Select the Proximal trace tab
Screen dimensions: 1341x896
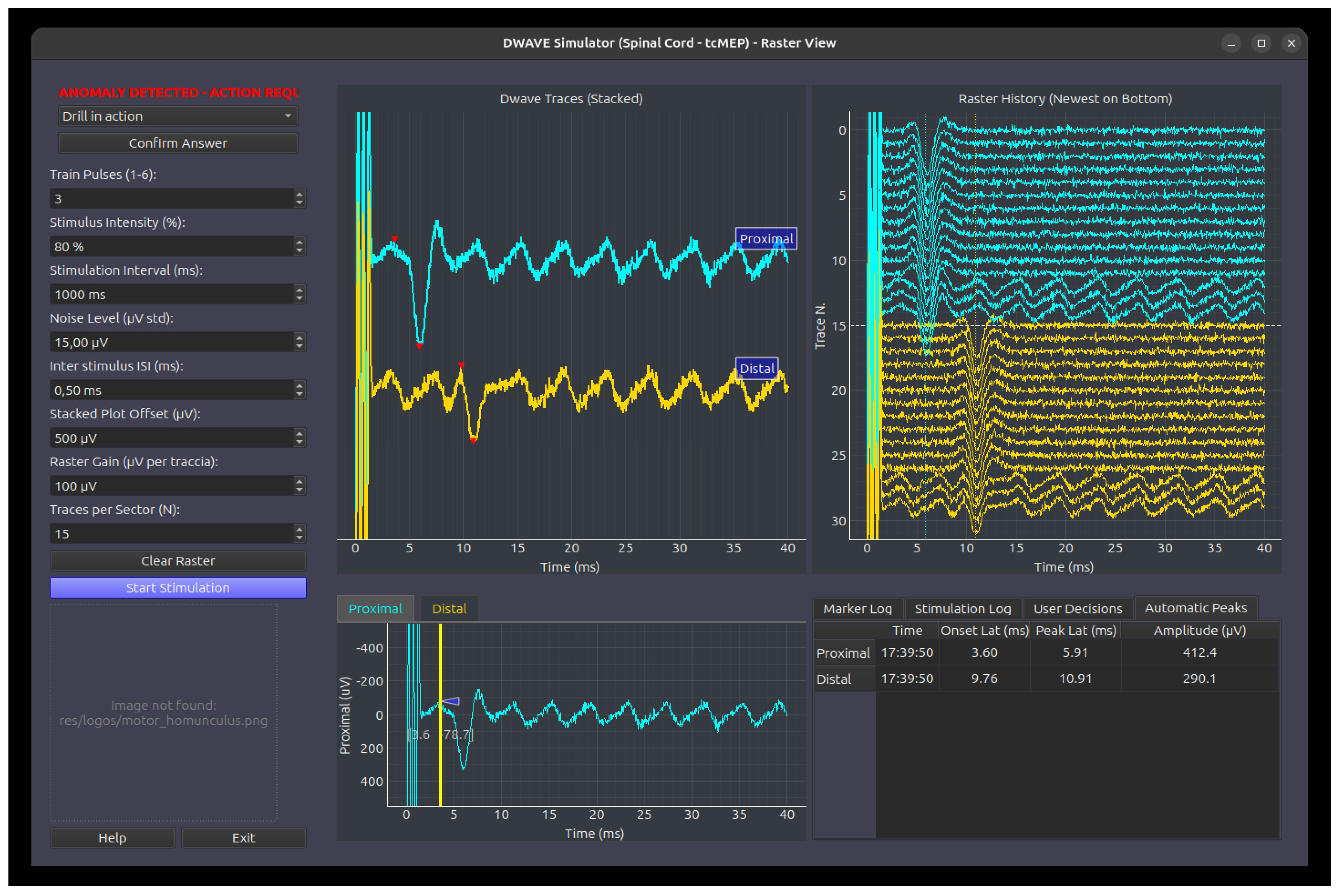pyautogui.click(x=376, y=609)
